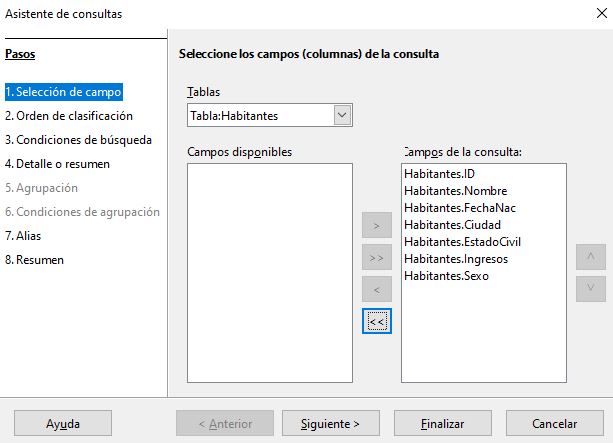Select Habitantes.Ingresos in query fields list
Viewport: 613px width, 443px height.
point(456,259)
